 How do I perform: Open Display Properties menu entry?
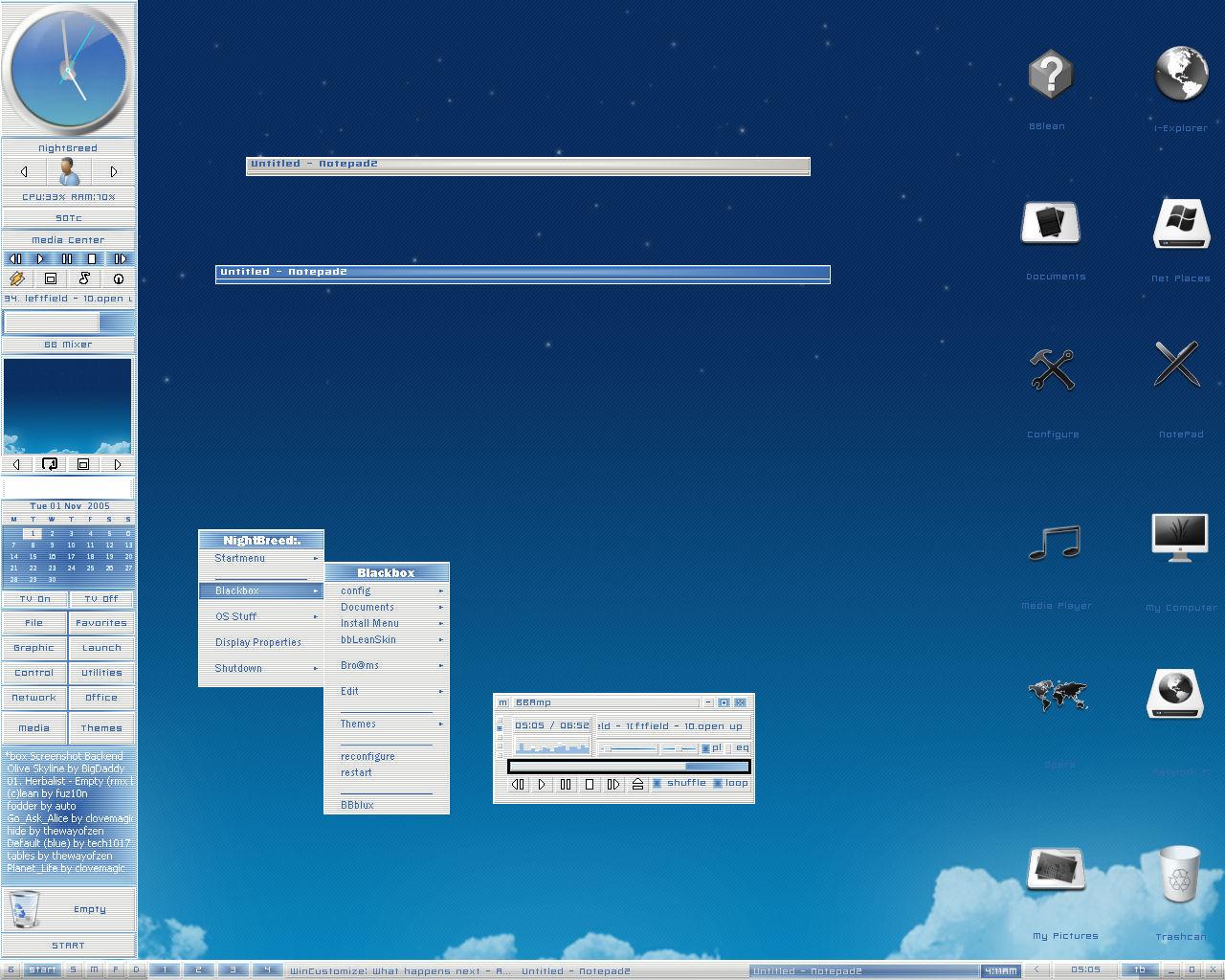(261, 642)
